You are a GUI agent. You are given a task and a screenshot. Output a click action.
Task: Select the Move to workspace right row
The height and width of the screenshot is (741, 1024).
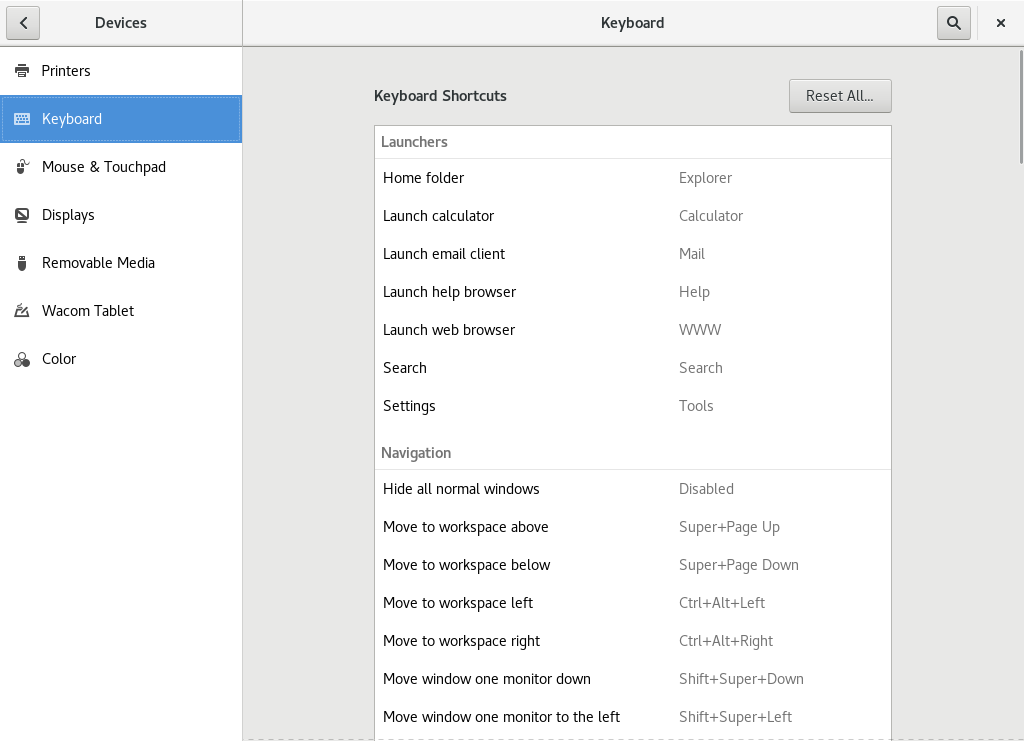(632, 641)
